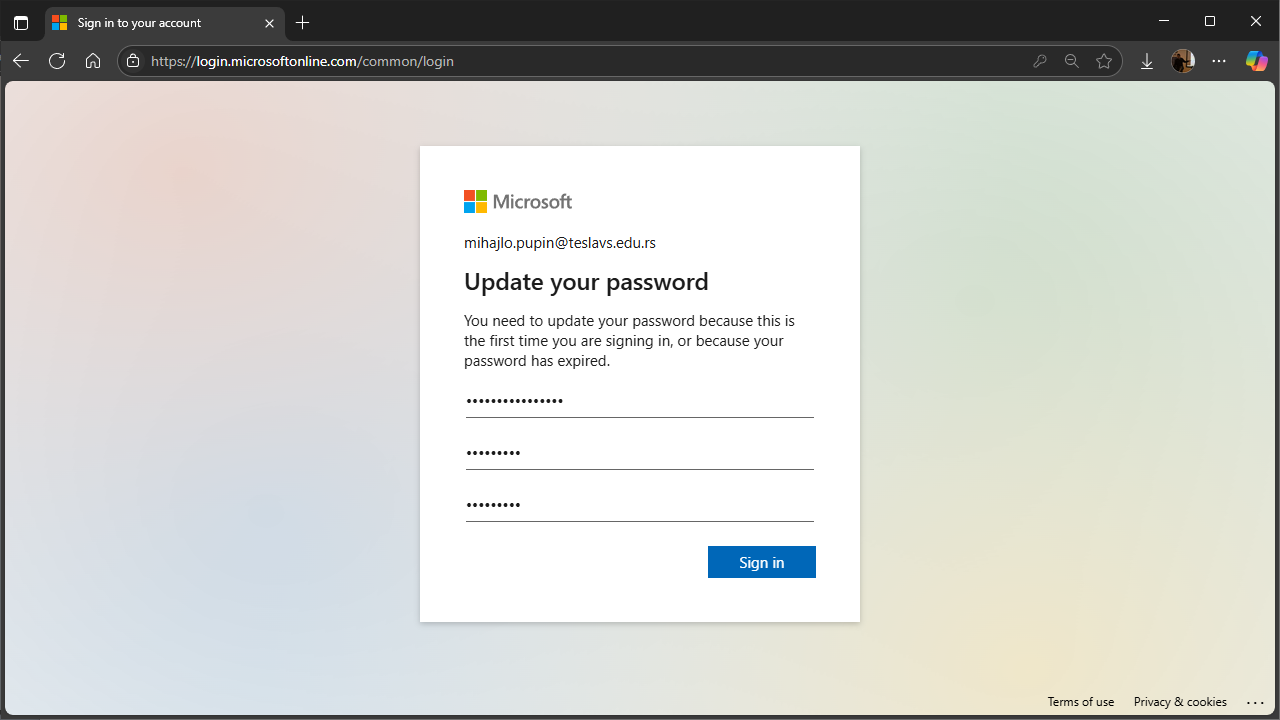Open the browser home page icon

93,61
